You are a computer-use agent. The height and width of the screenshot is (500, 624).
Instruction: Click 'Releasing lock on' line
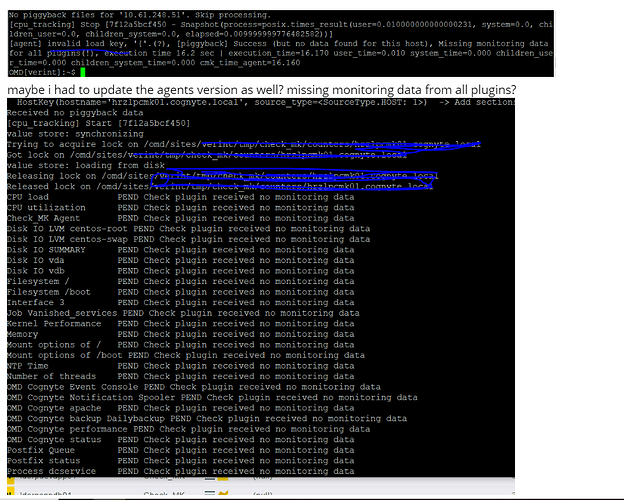(222, 176)
